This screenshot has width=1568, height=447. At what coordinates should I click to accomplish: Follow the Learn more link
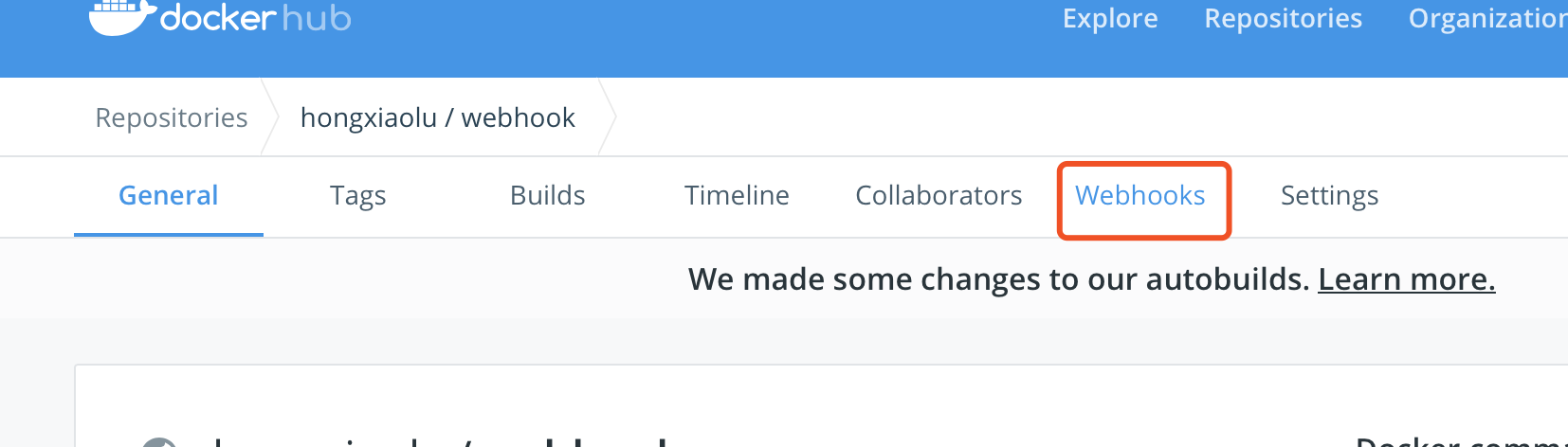pos(1407,279)
